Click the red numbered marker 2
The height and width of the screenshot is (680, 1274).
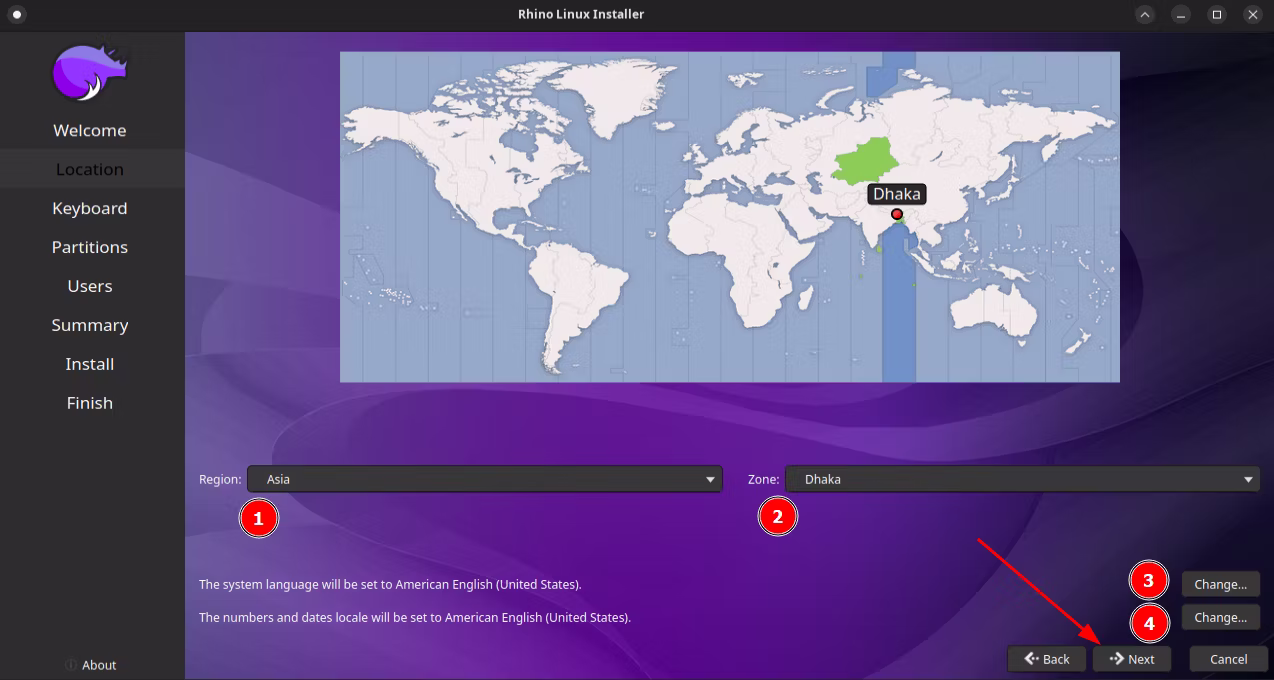pos(778,518)
